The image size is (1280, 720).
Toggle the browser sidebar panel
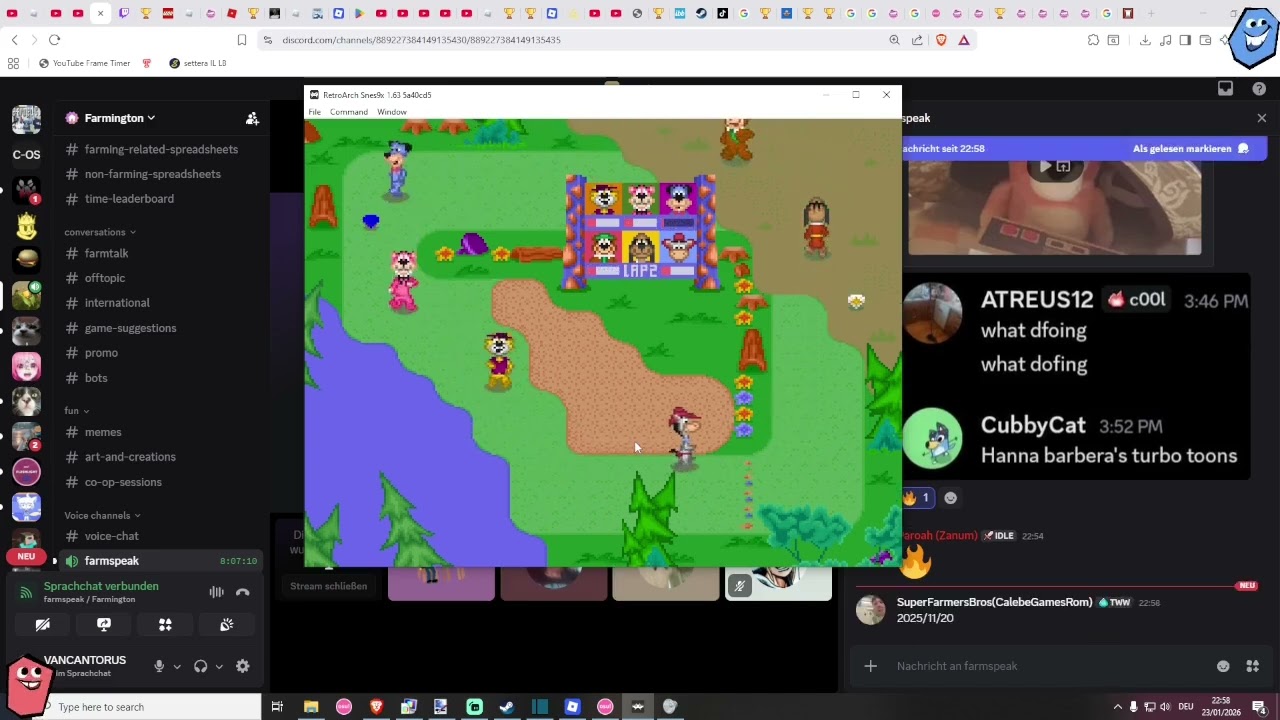click(1185, 40)
